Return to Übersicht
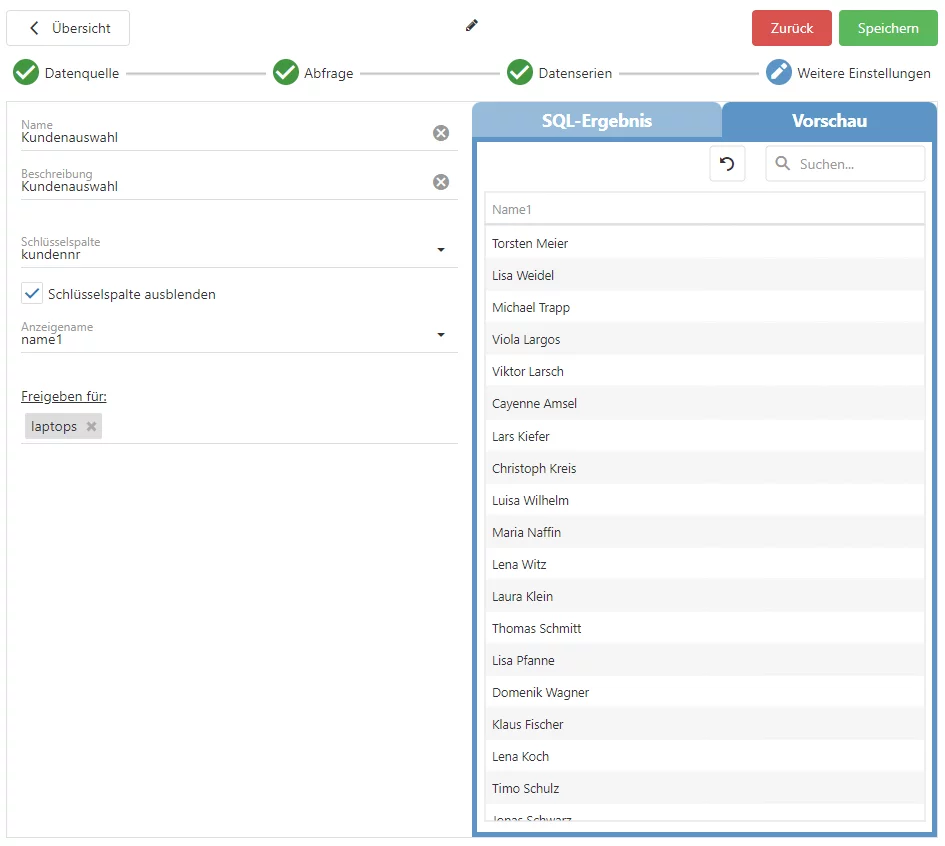 click(x=68, y=28)
